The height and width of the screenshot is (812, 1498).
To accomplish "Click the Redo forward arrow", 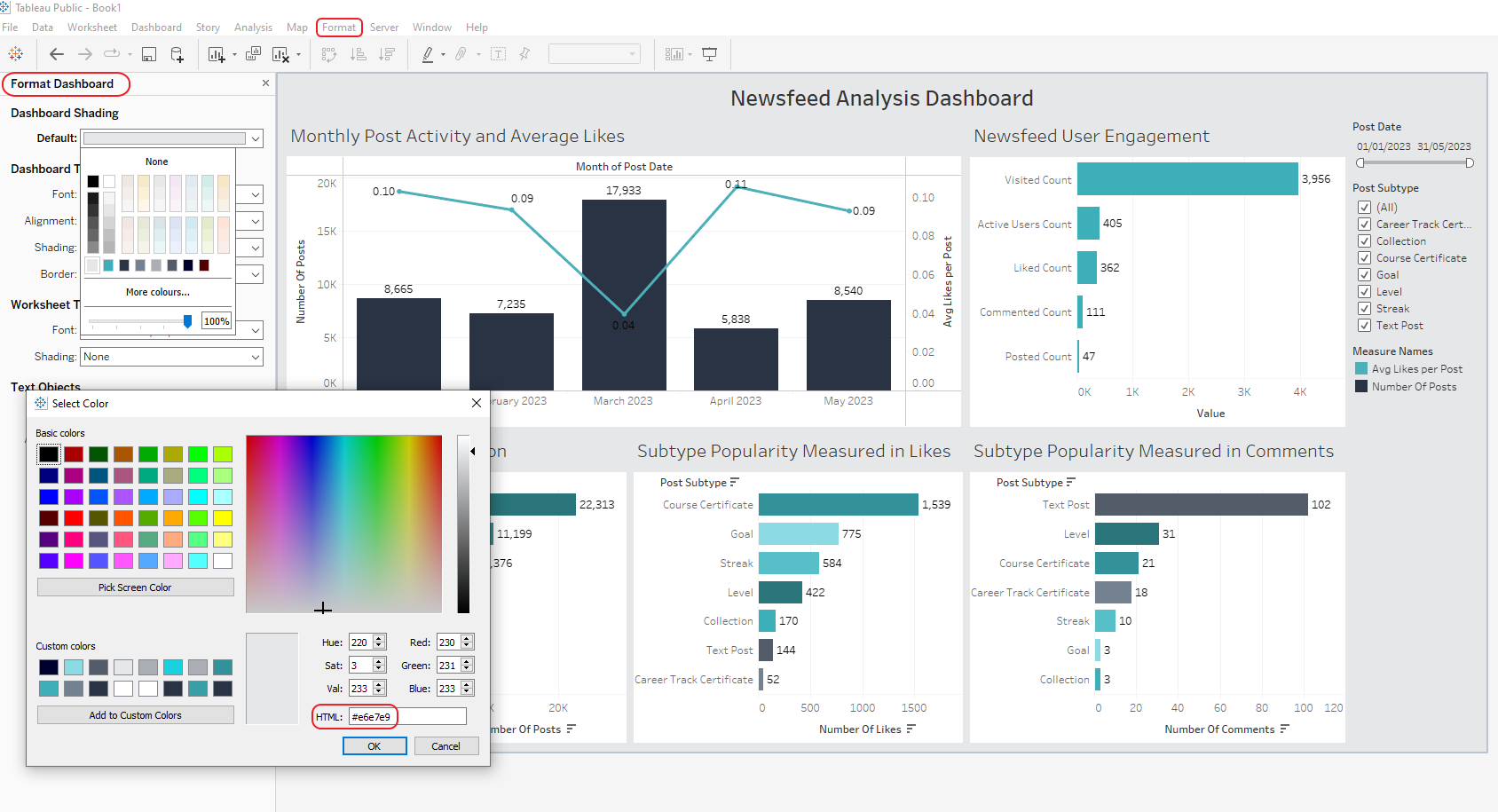I will (x=85, y=54).
